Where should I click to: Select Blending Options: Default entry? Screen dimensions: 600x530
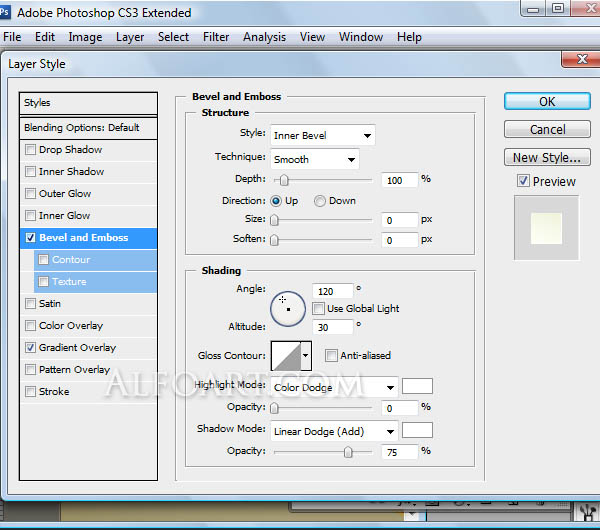point(88,128)
